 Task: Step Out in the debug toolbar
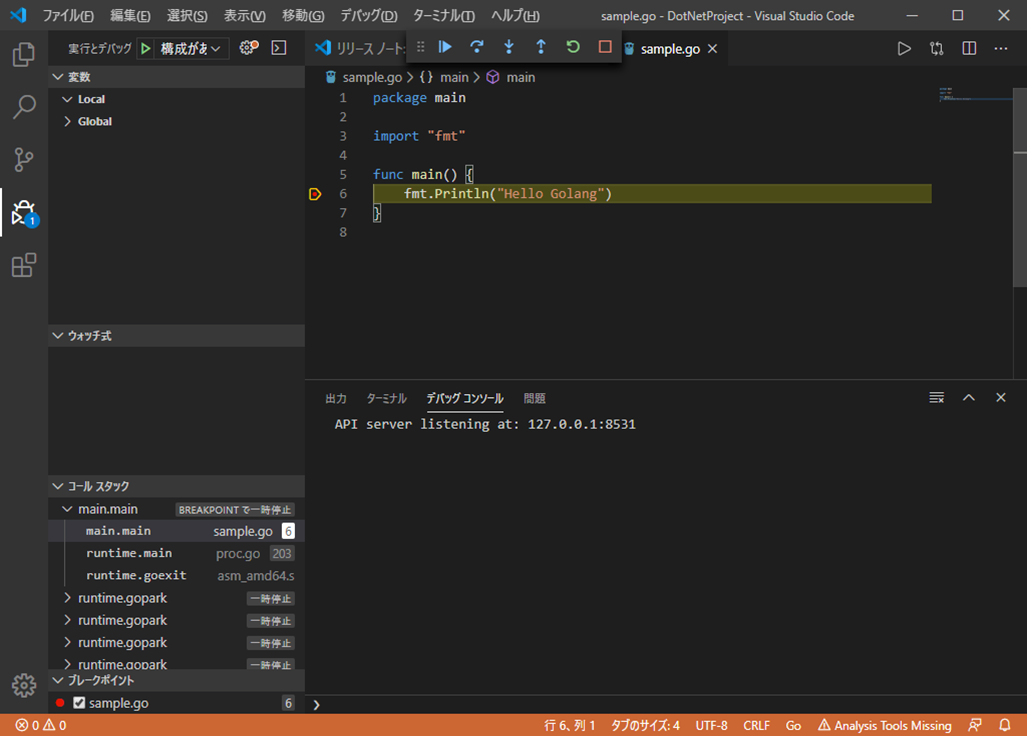(541, 47)
